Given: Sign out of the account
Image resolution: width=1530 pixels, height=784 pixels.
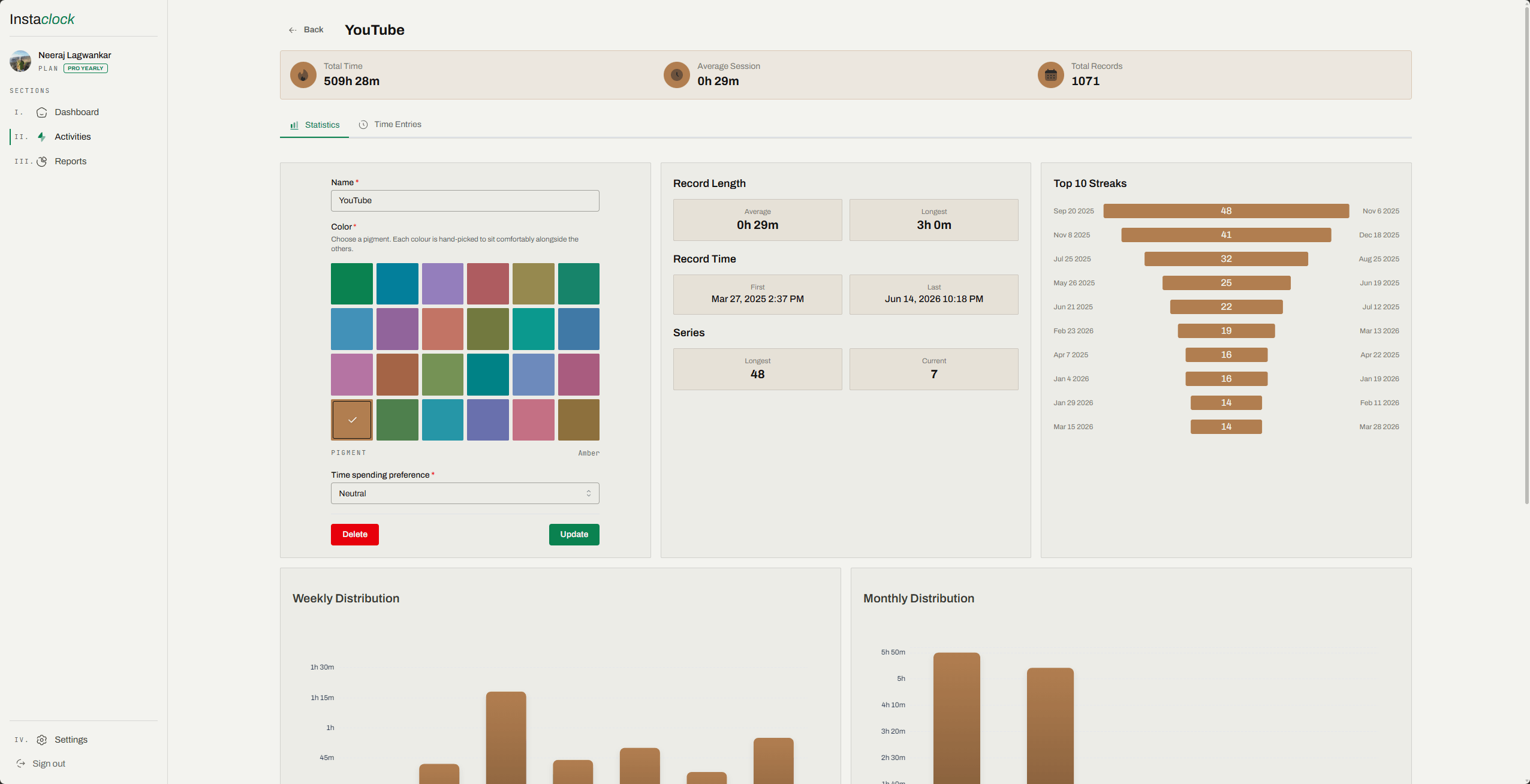Looking at the screenshot, I should (x=49, y=764).
